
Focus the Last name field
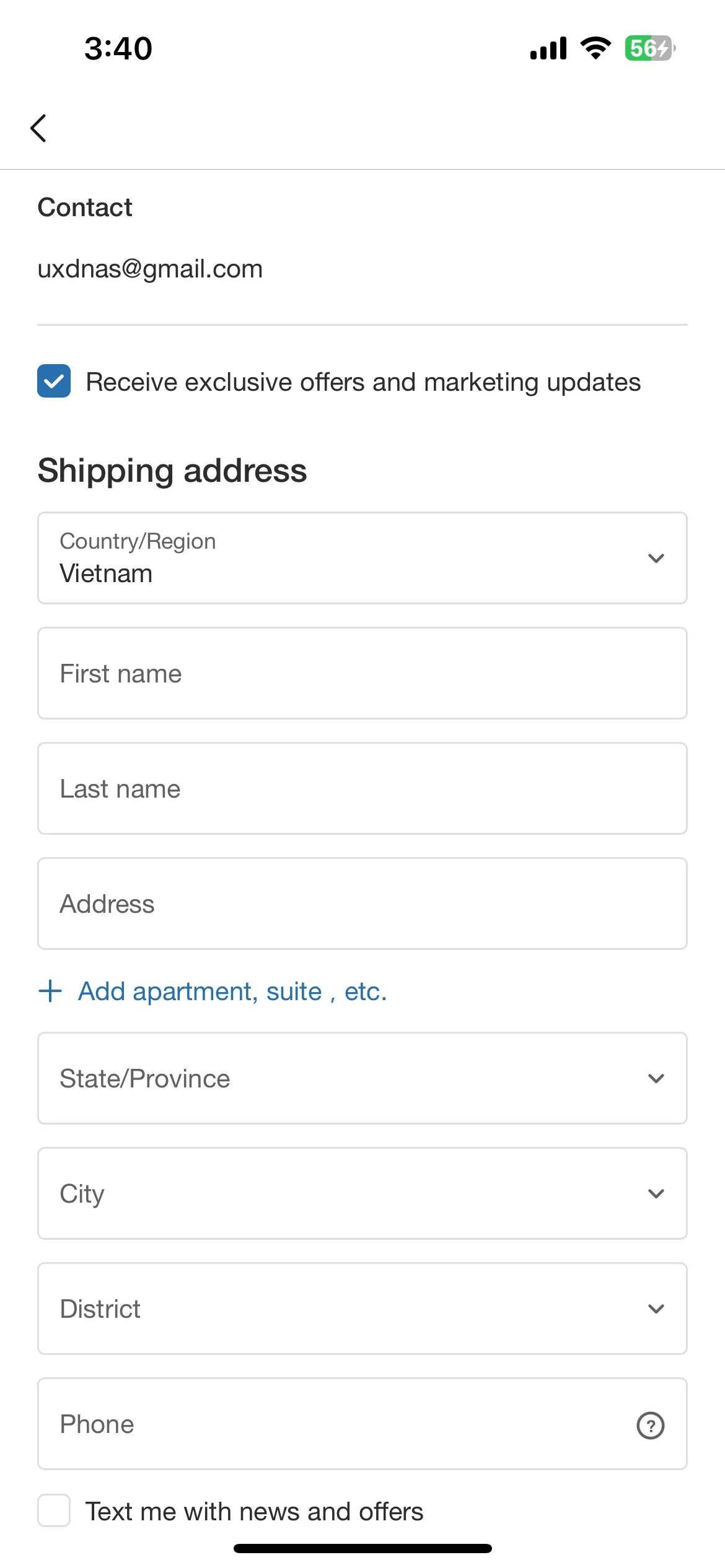click(x=362, y=788)
